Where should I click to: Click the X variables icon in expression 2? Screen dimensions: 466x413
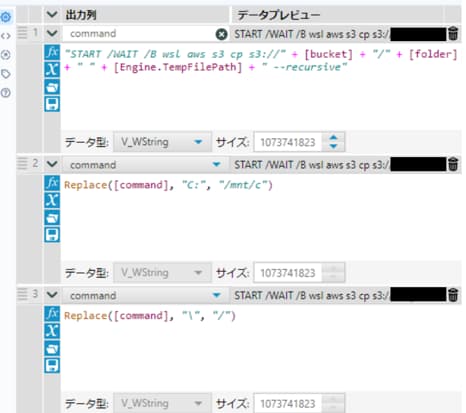point(52,200)
